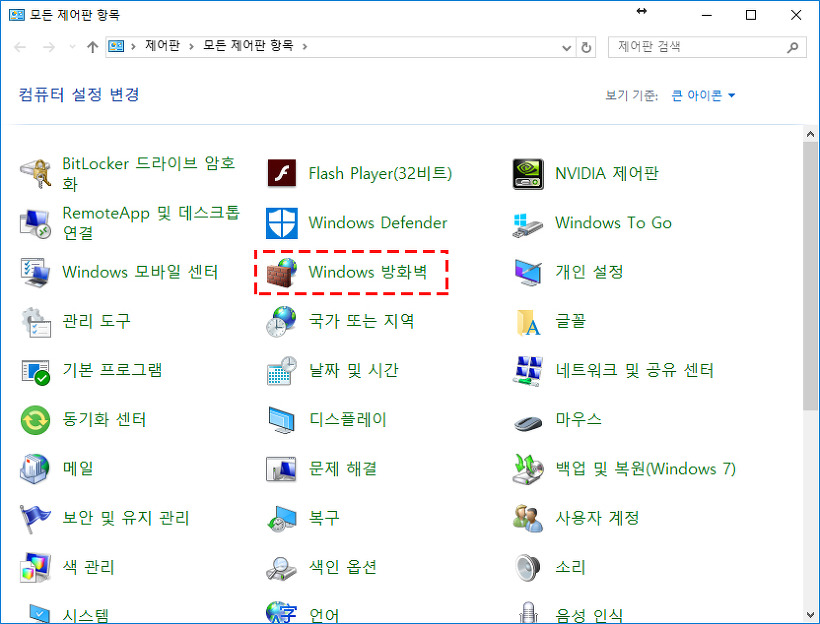Image resolution: width=820 pixels, height=624 pixels.
Task: Open the 음성 인식 link
Action: tap(589, 615)
